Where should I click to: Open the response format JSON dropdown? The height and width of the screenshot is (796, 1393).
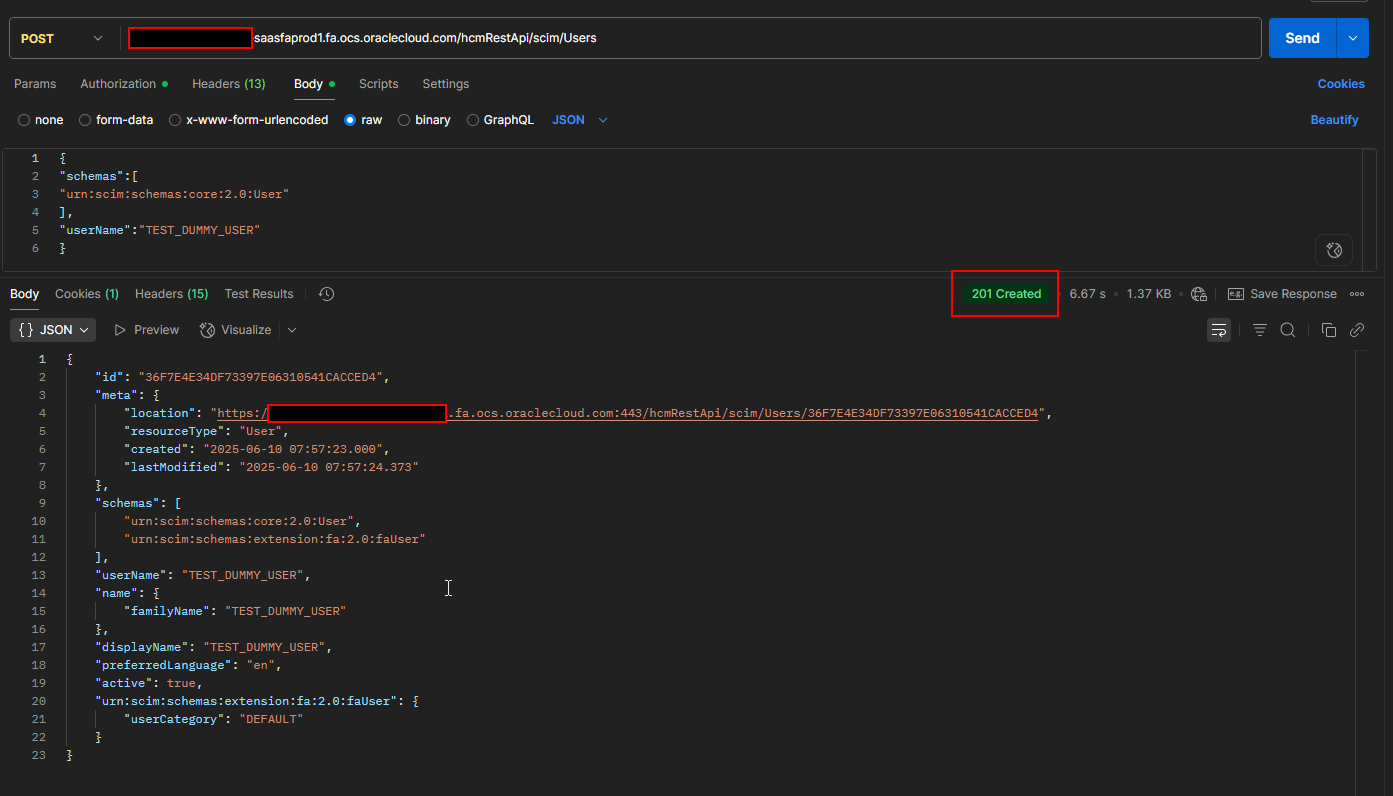coord(53,330)
